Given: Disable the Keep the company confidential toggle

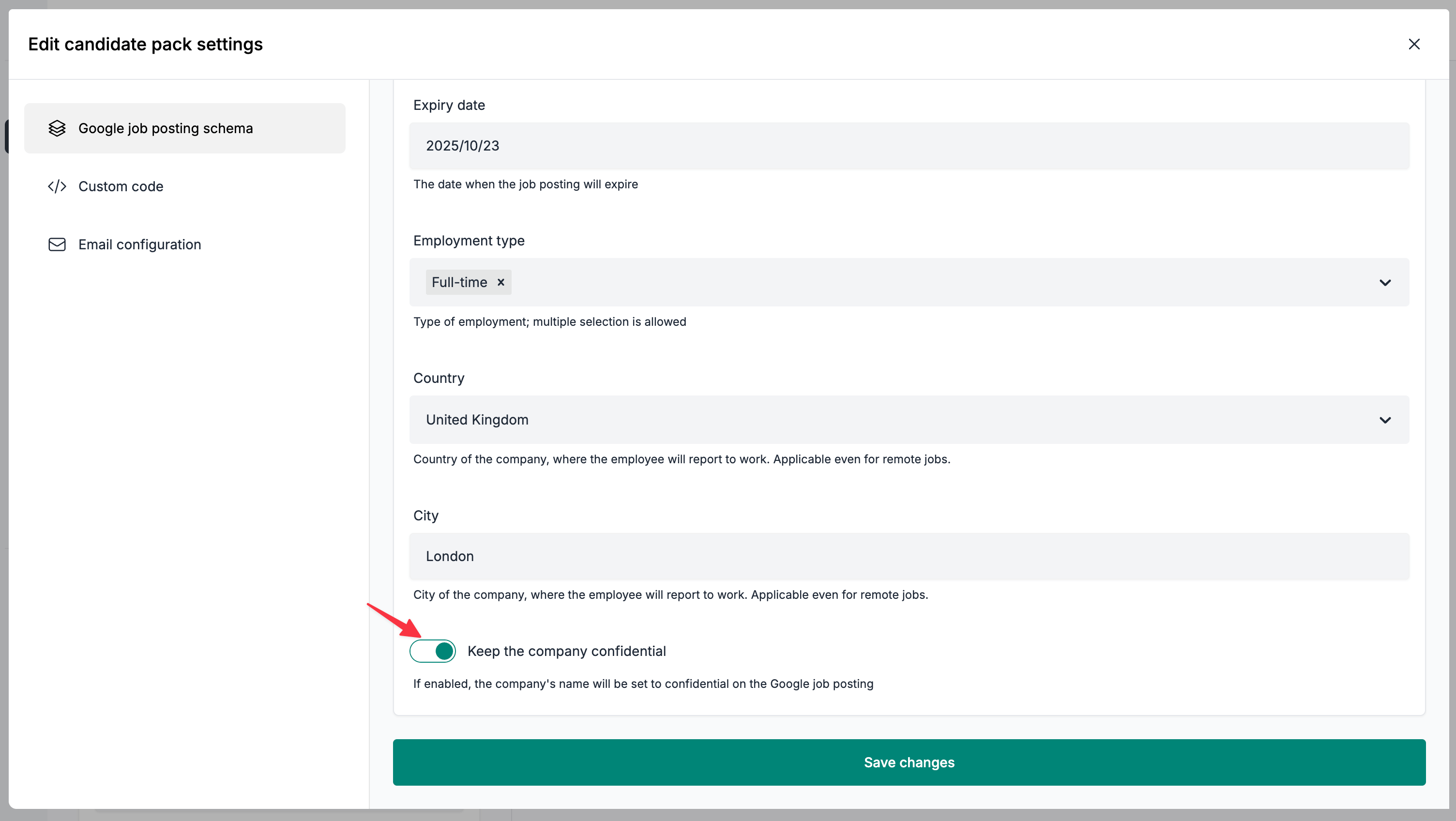Looking at the screenshot, I should coord(432,651).
